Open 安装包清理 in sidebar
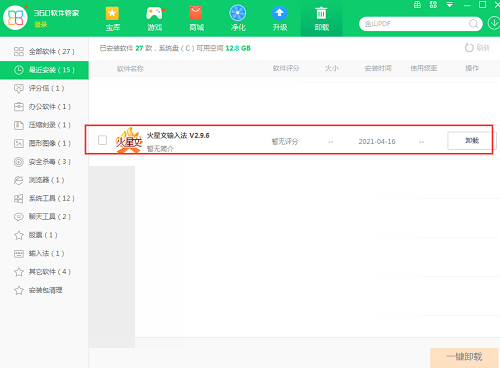Screen dimensions: 500x368 (44, 290)
